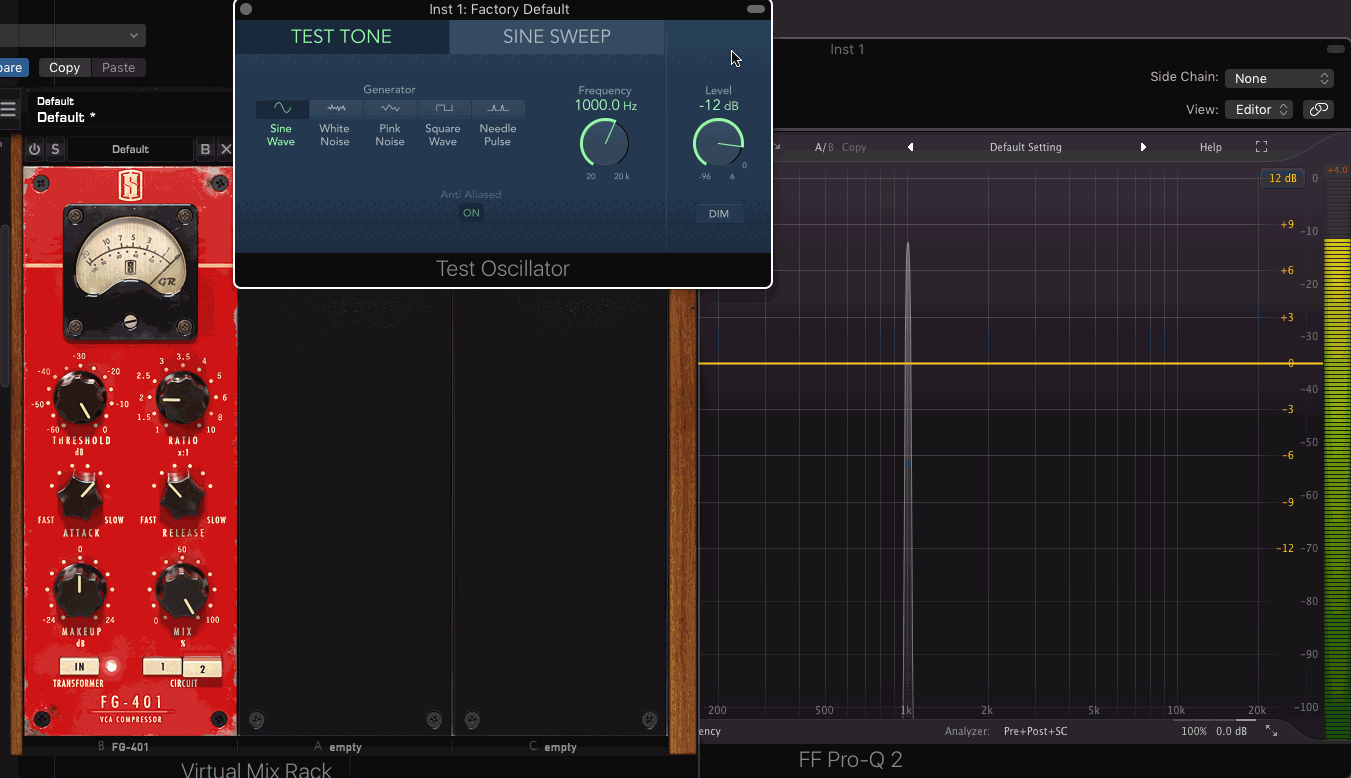The width and height of the screenshot is (1351, 778).
Task: Click the -12 dB level value
Action: [x=718, y=105]
